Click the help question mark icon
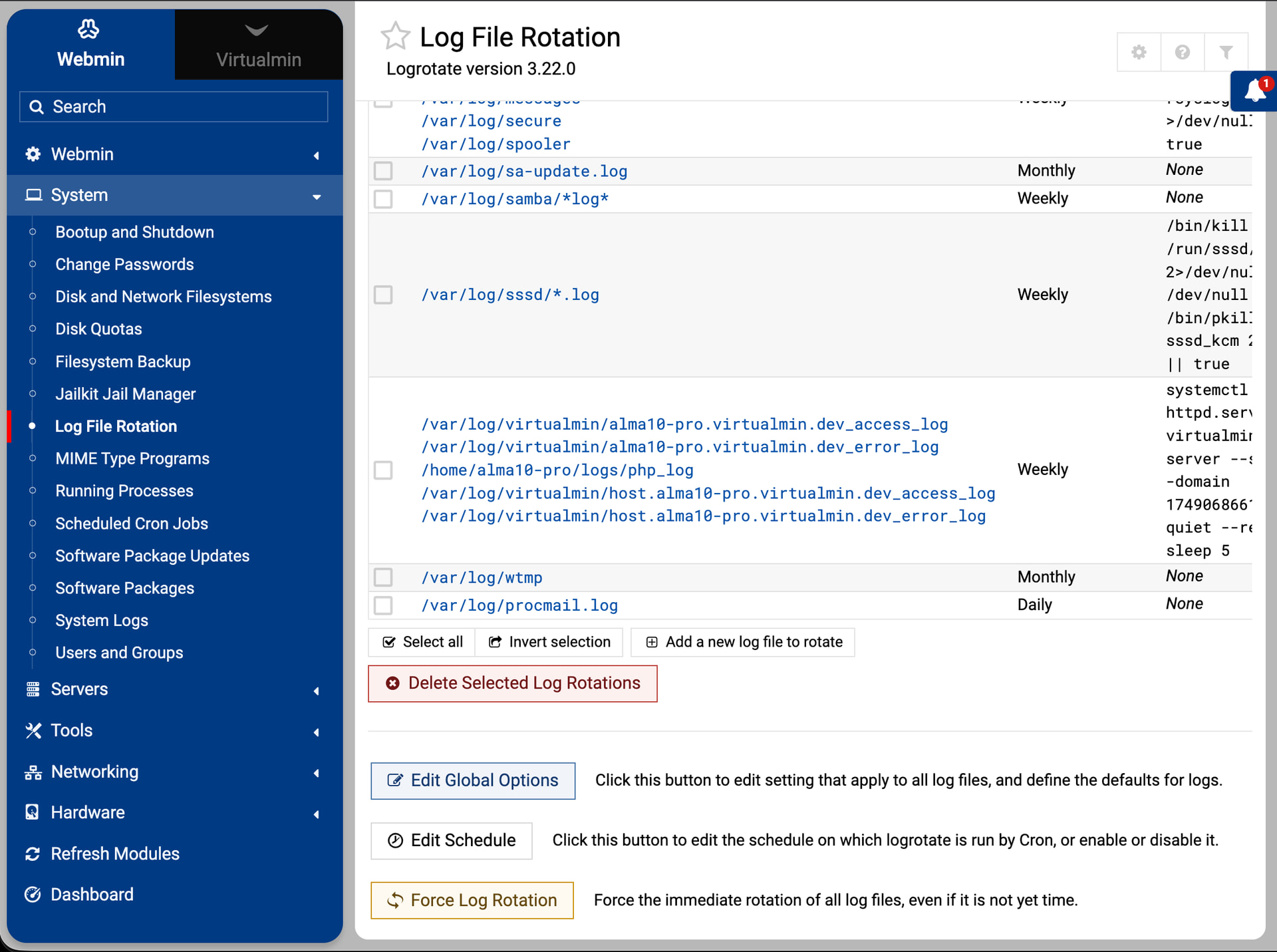 [1182, 52]
